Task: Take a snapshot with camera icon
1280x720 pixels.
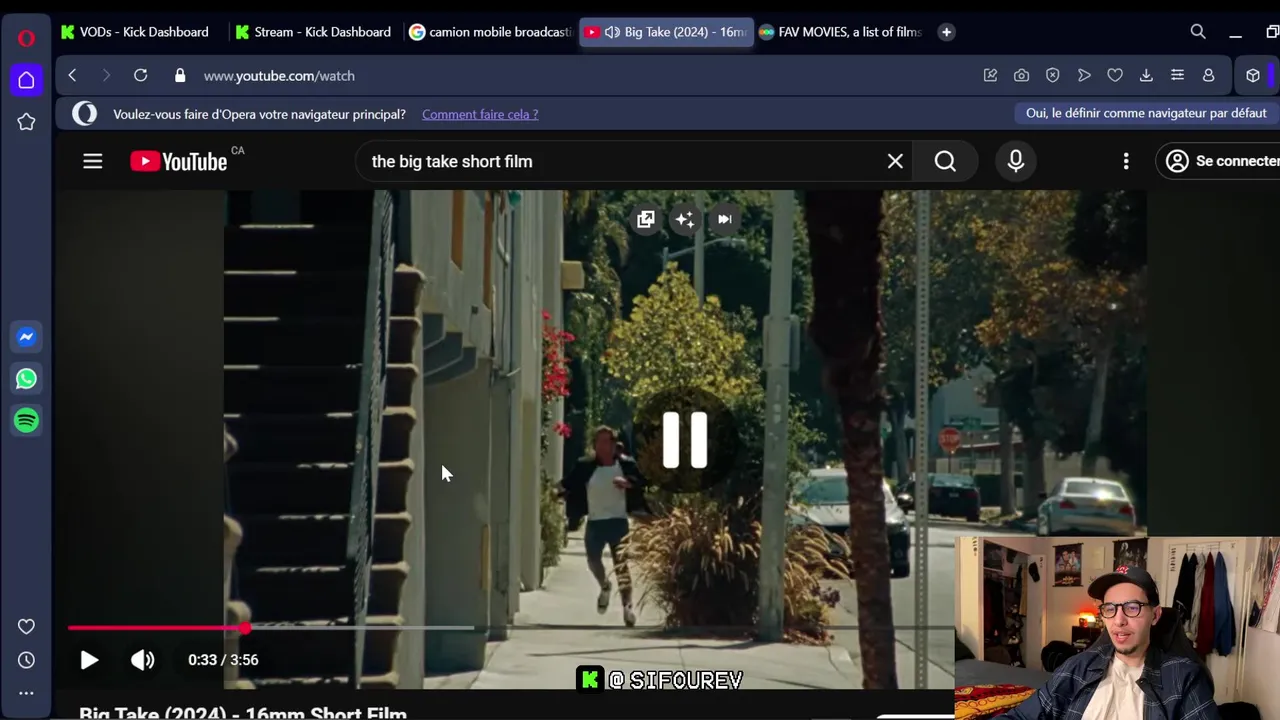Action: click(x=1021, y=75)
